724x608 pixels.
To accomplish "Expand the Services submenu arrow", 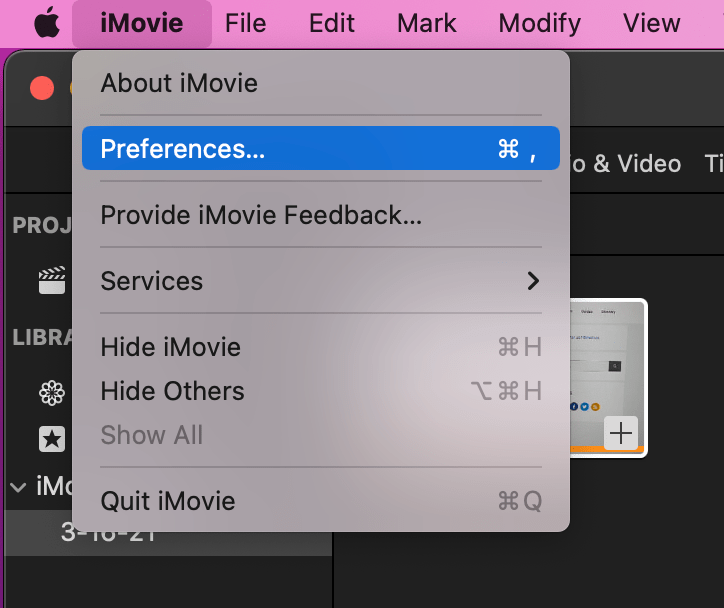I will (x=533, y=281).
